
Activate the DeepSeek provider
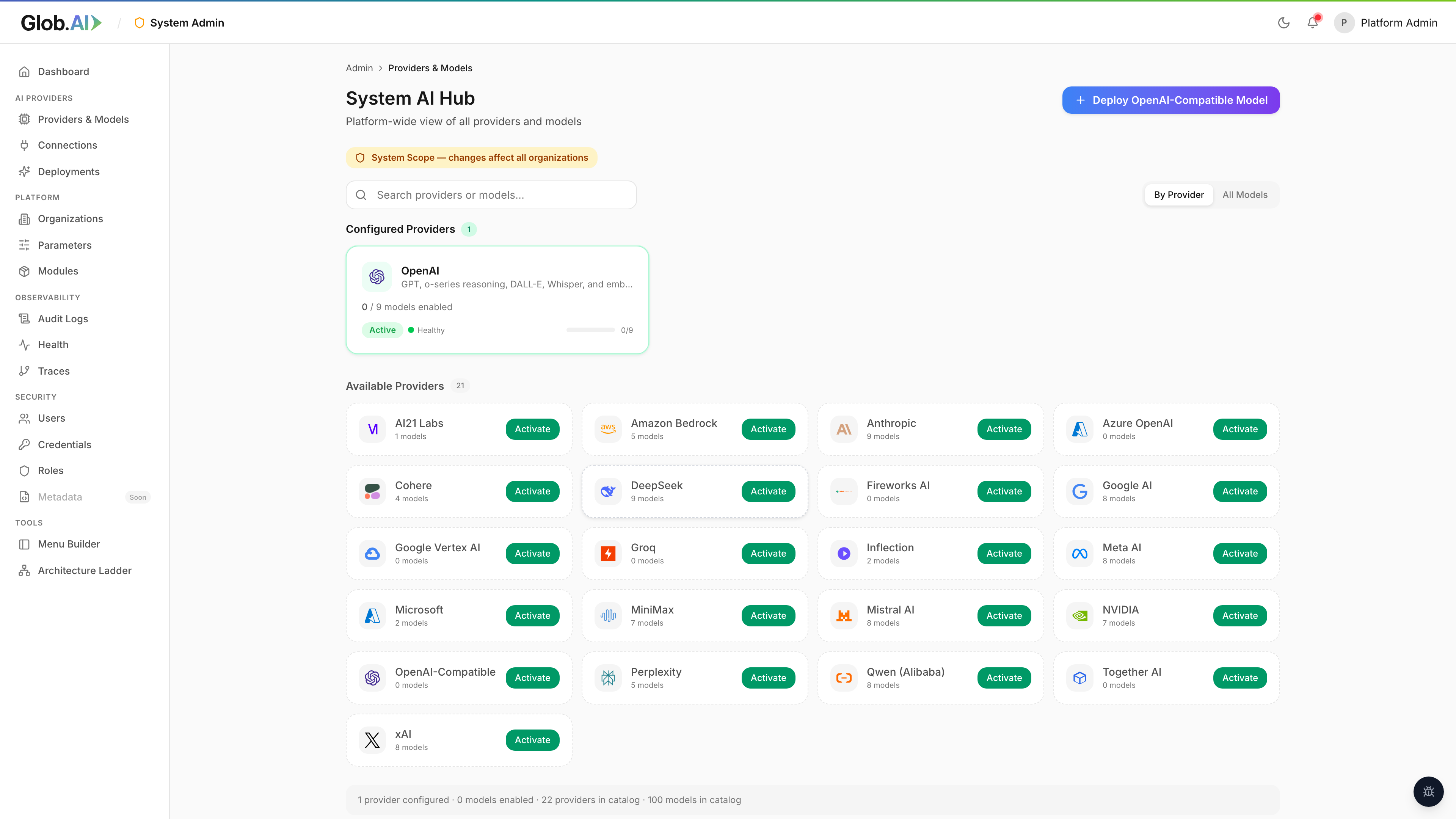[x=768, y=491]
